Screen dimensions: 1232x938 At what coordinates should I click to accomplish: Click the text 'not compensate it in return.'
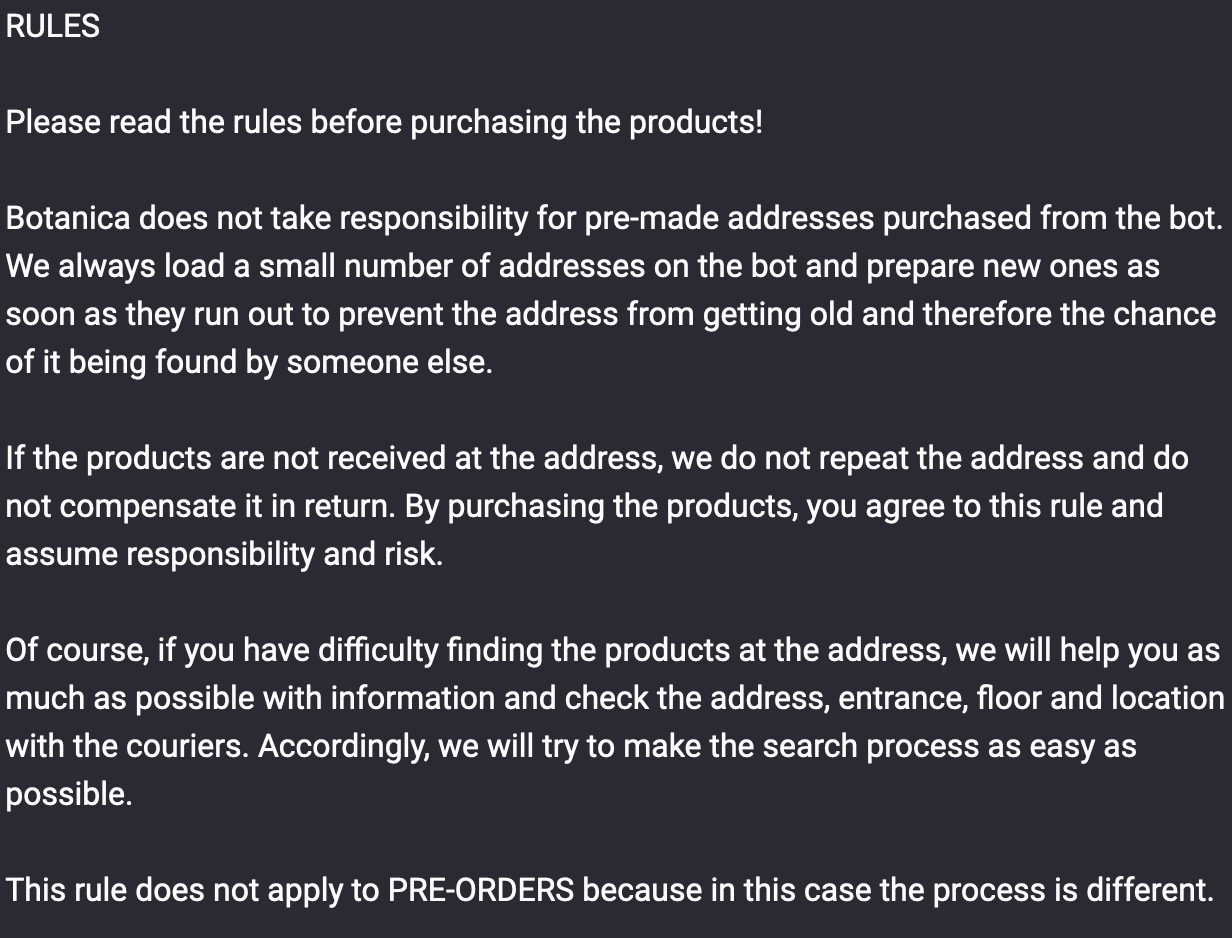[x=201, y=507]
